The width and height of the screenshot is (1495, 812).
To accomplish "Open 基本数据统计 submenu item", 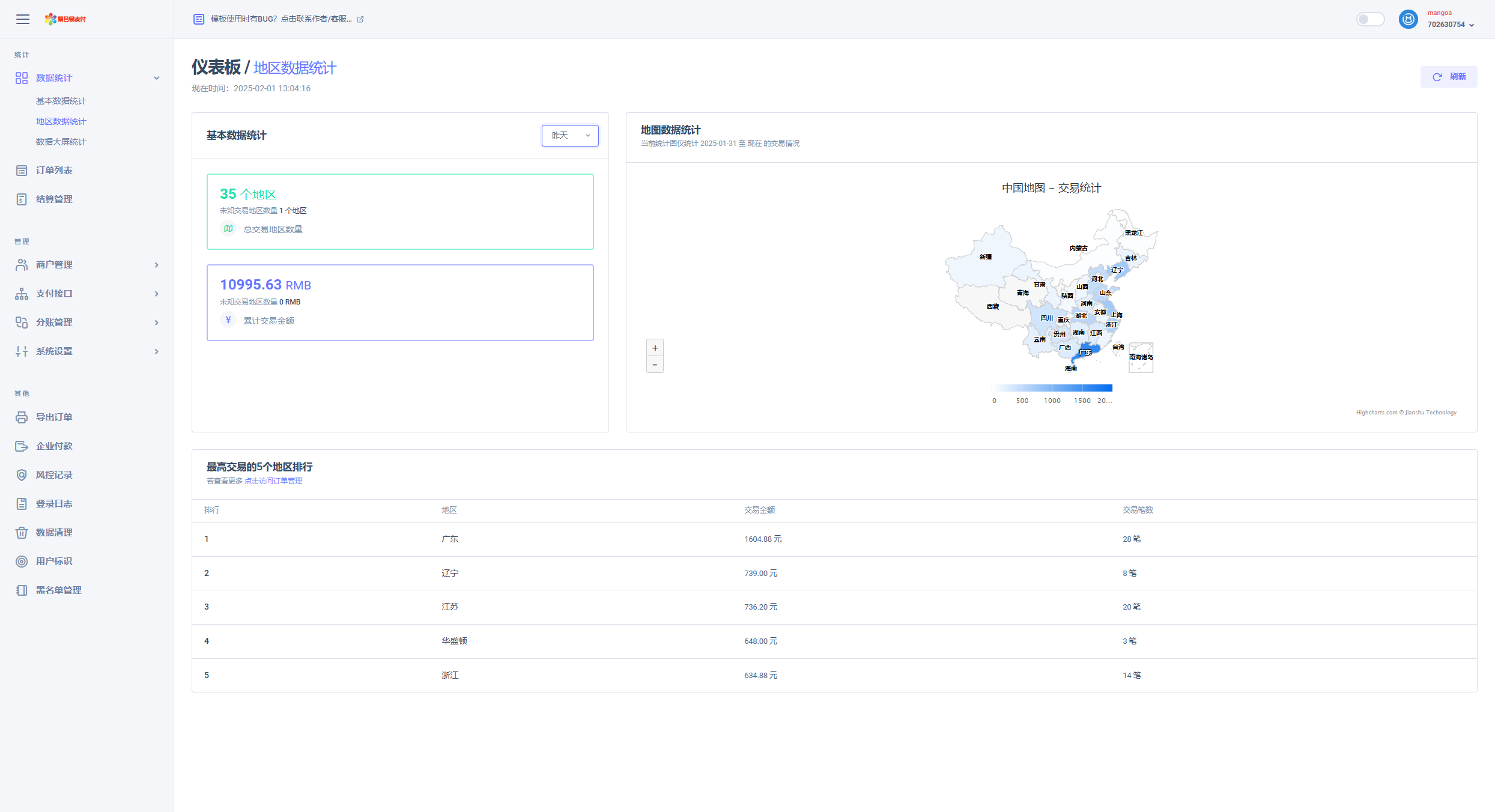I will pos(61,101).
